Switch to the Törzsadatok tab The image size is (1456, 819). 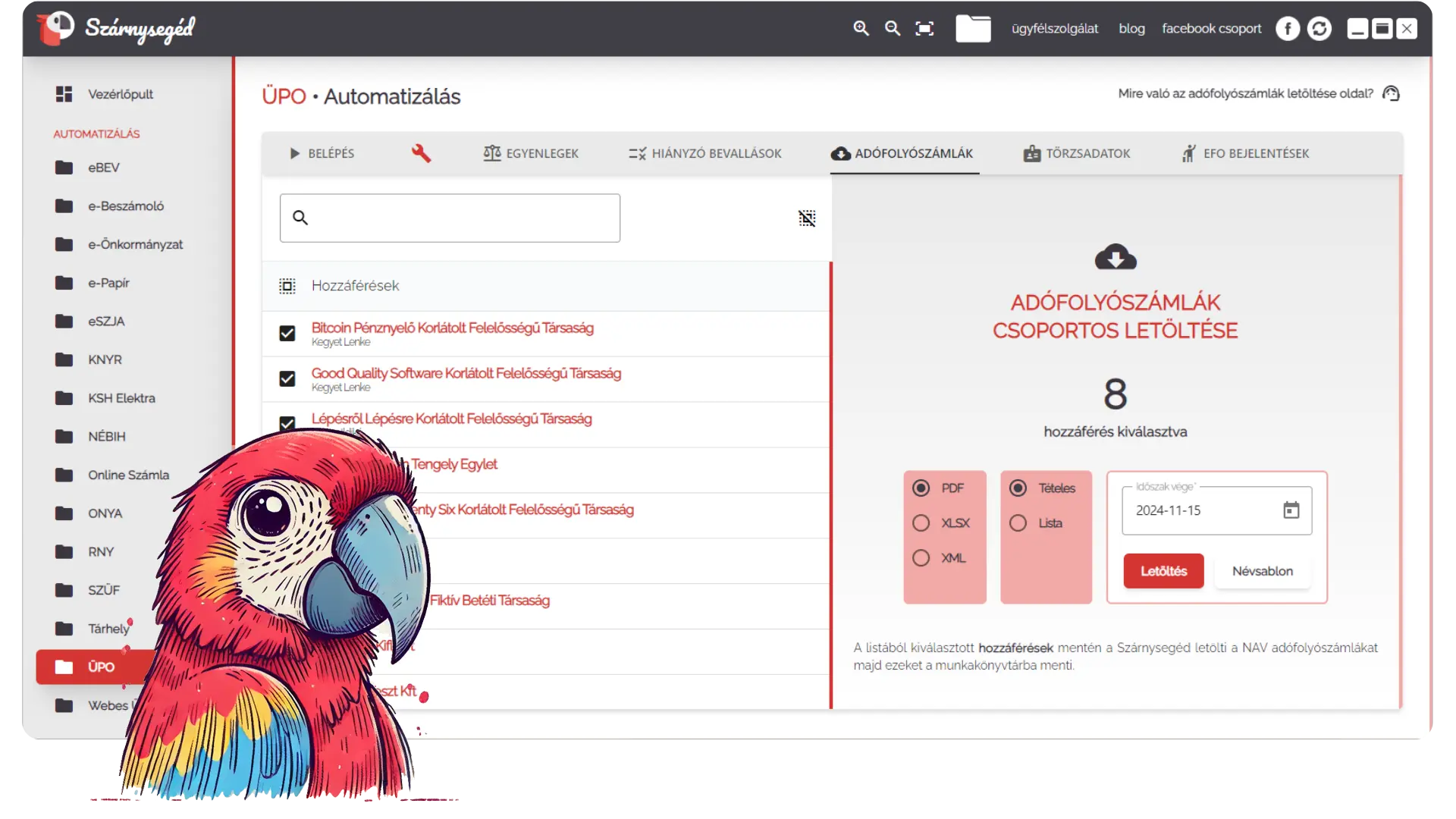[1077, 153]
